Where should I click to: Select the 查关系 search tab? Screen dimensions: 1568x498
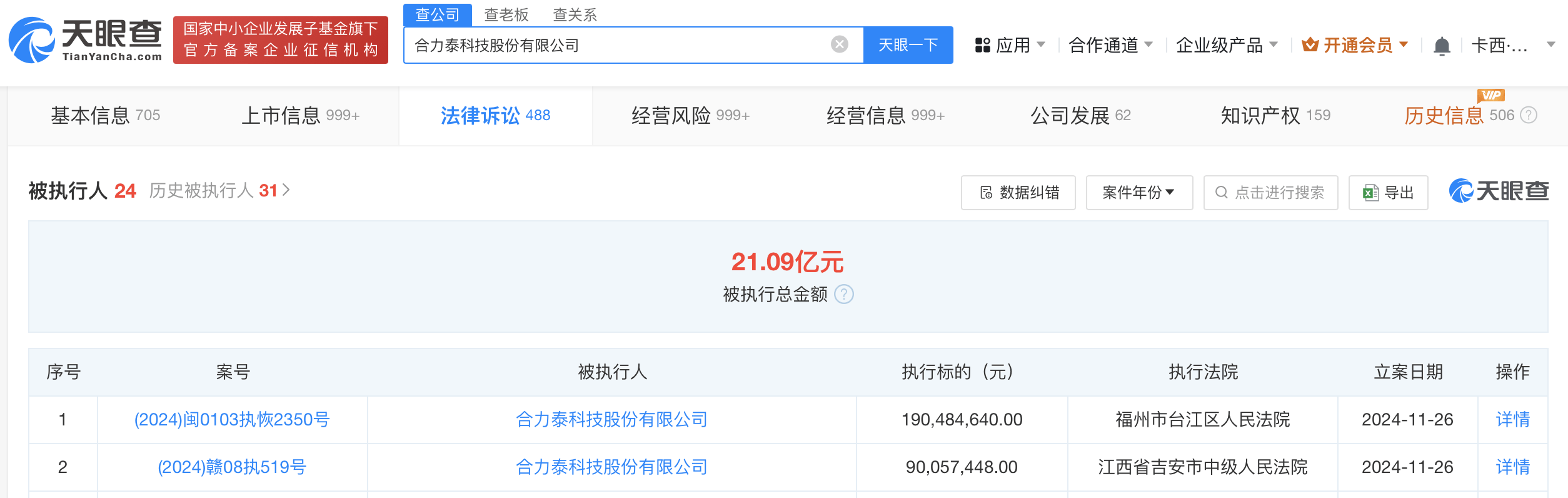[x=575, y=14]
